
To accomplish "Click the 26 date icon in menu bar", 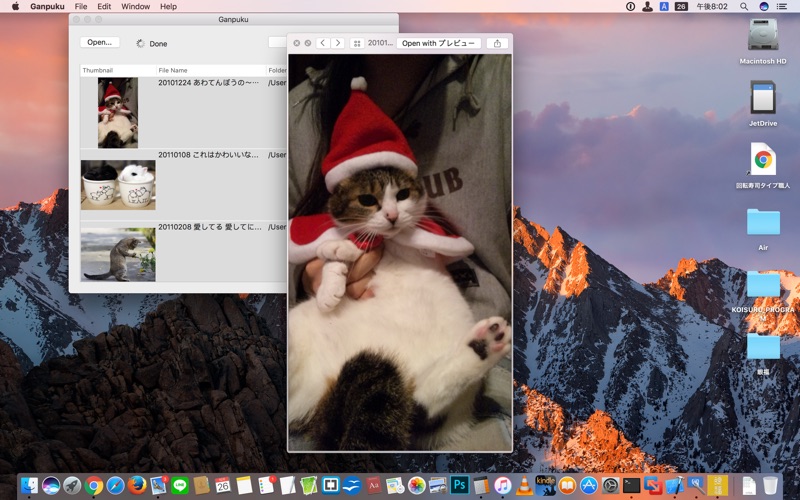I will pos(681,7).
